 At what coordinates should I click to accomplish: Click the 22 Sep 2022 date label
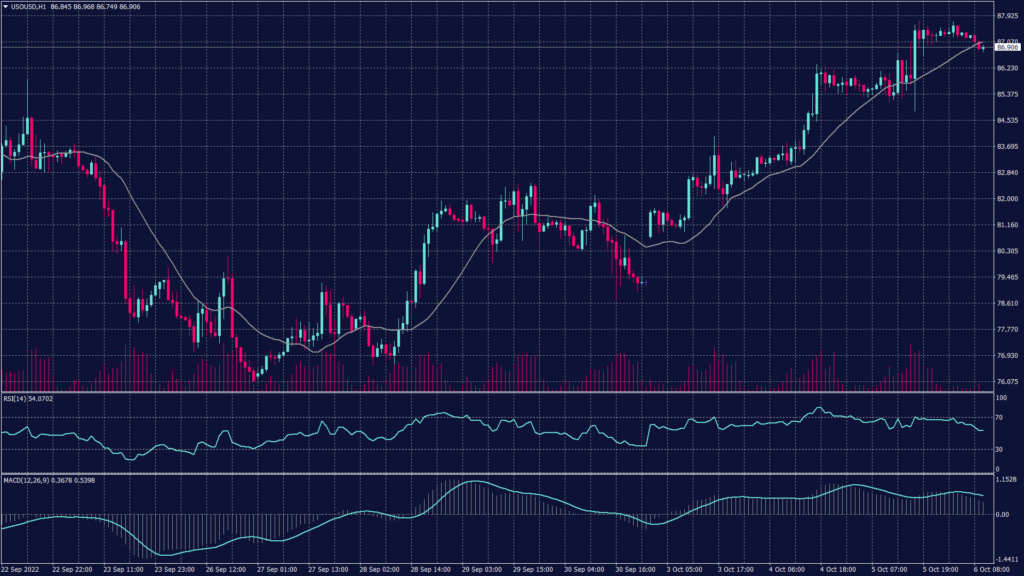pos(22,569)
